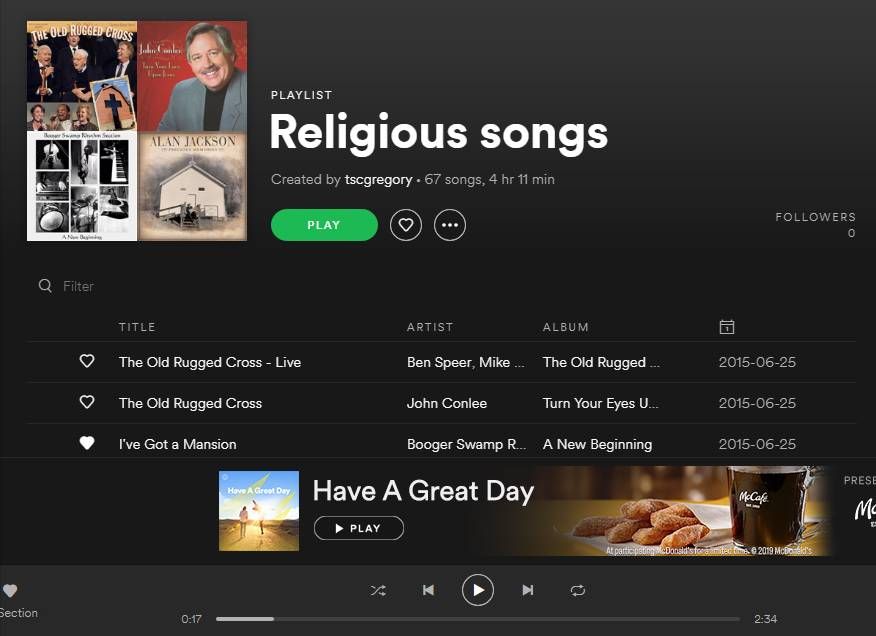
Task: Open tscgregory's profile link
Action: click(x=378, y=179)
